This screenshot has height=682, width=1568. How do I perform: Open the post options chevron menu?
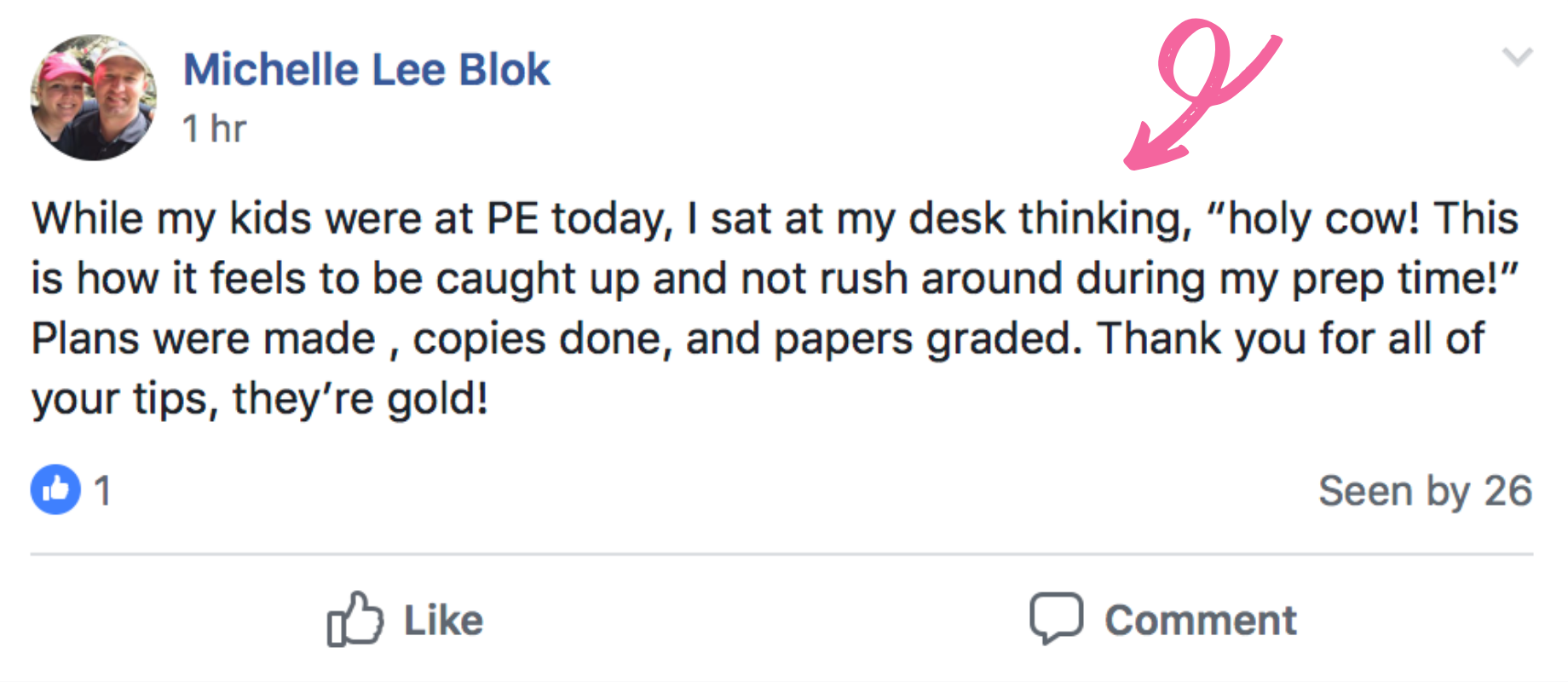[x=1517, y=57]
